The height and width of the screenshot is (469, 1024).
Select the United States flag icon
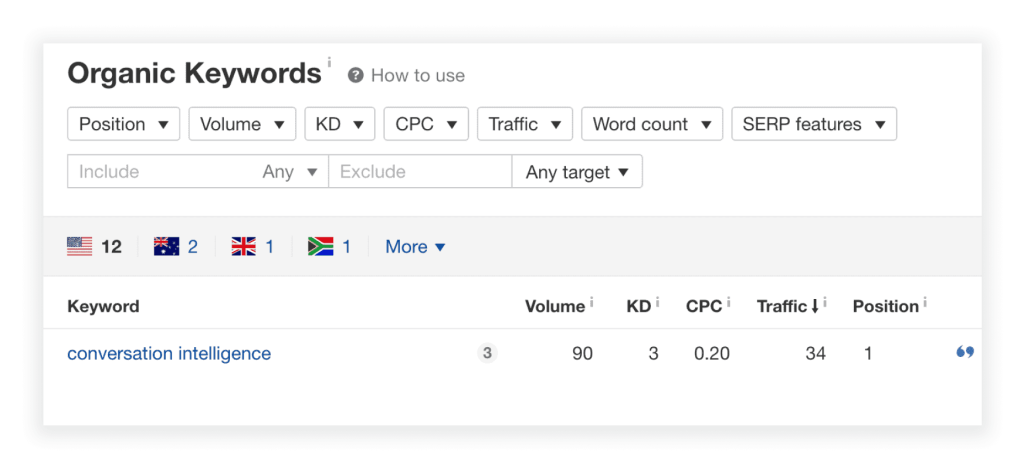click(x=80, y=246)
